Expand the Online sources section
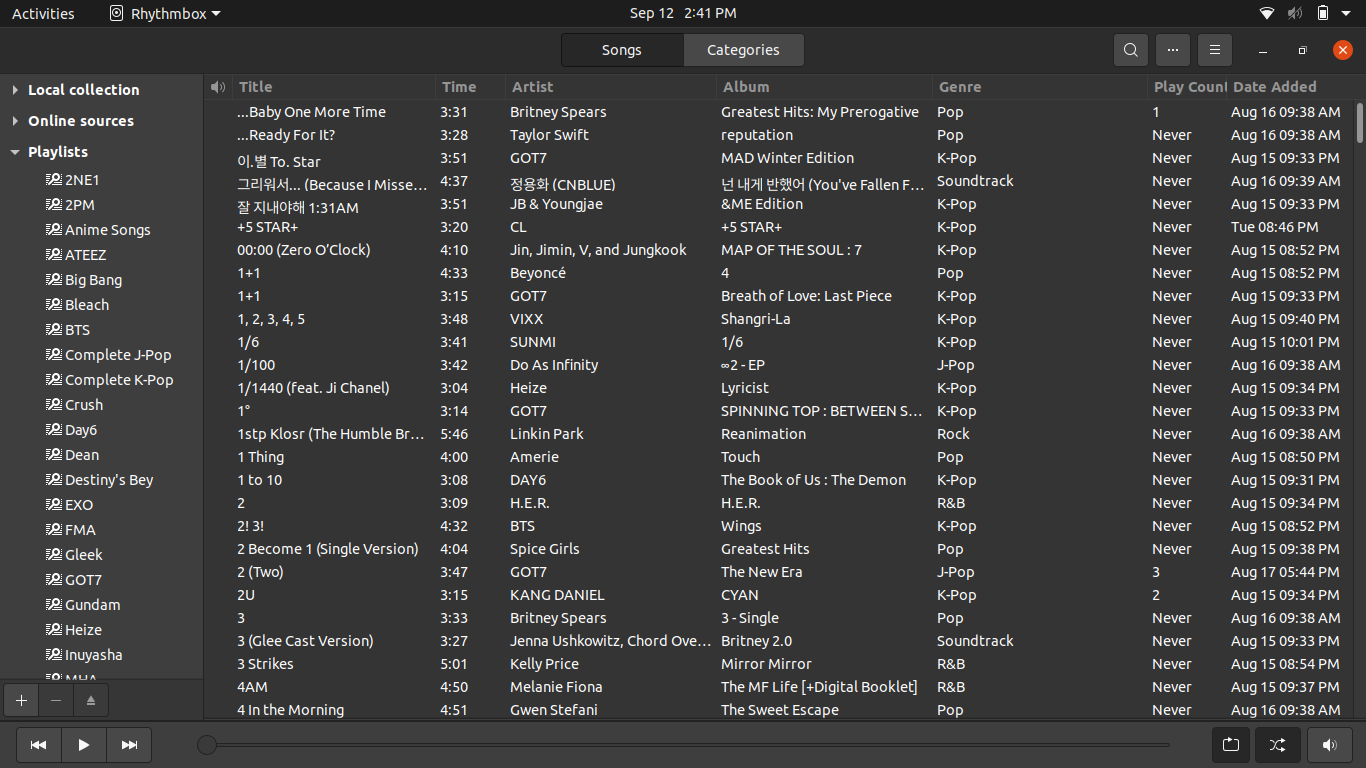This screenshot has height=768, width=1366. (x=15, y=121)
